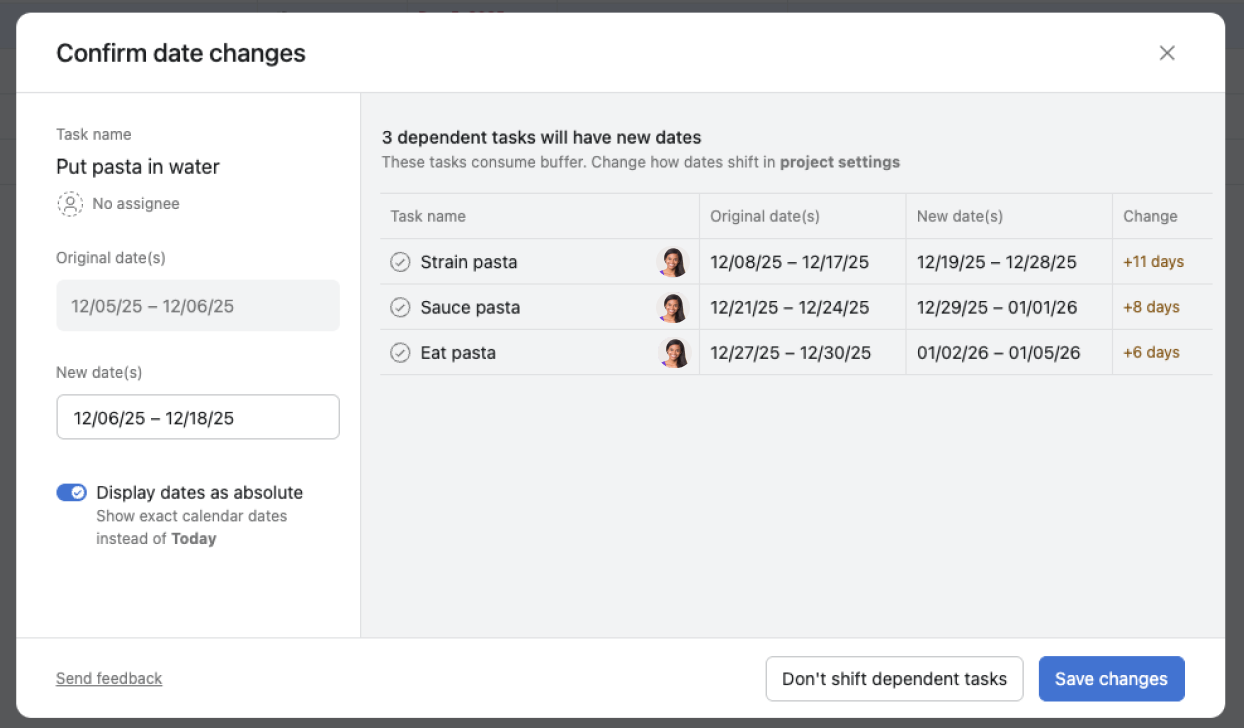Open the New date(s) field
Image resolution: width=1244 pixels, height=728 pixels.
(198, 417)
